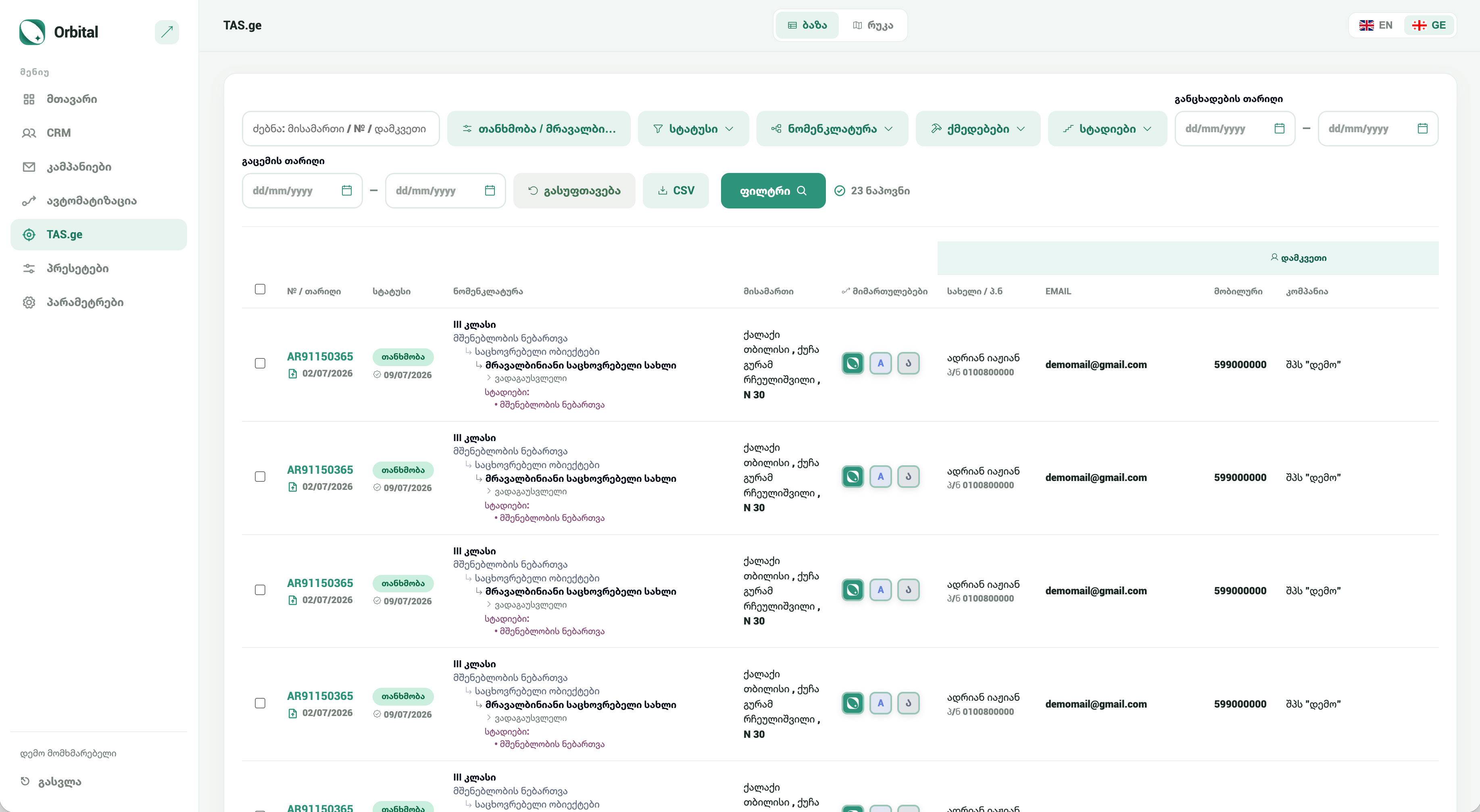Click the blue A icon in first row
This screenshot has width=1480, height=812.
click(880, 363)
